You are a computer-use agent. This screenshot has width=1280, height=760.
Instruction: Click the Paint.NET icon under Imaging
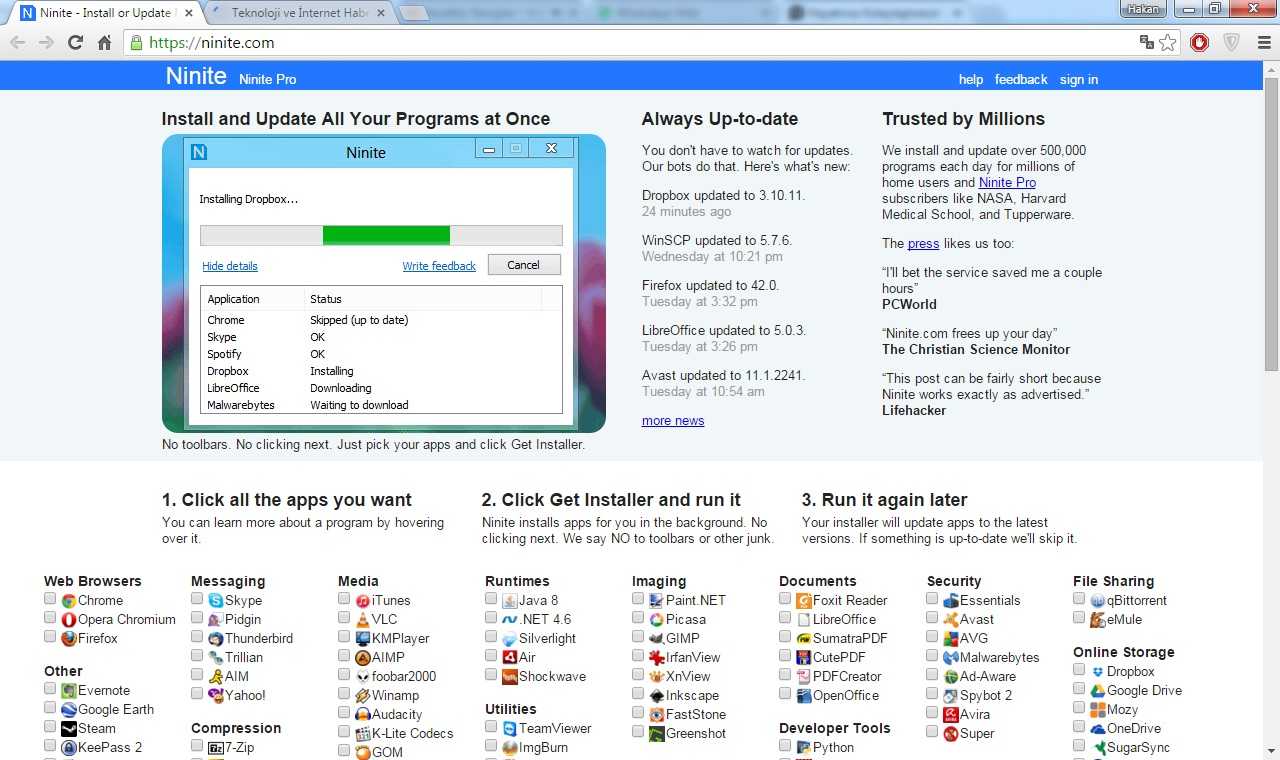pyautogui.click(x=657, y=601)
